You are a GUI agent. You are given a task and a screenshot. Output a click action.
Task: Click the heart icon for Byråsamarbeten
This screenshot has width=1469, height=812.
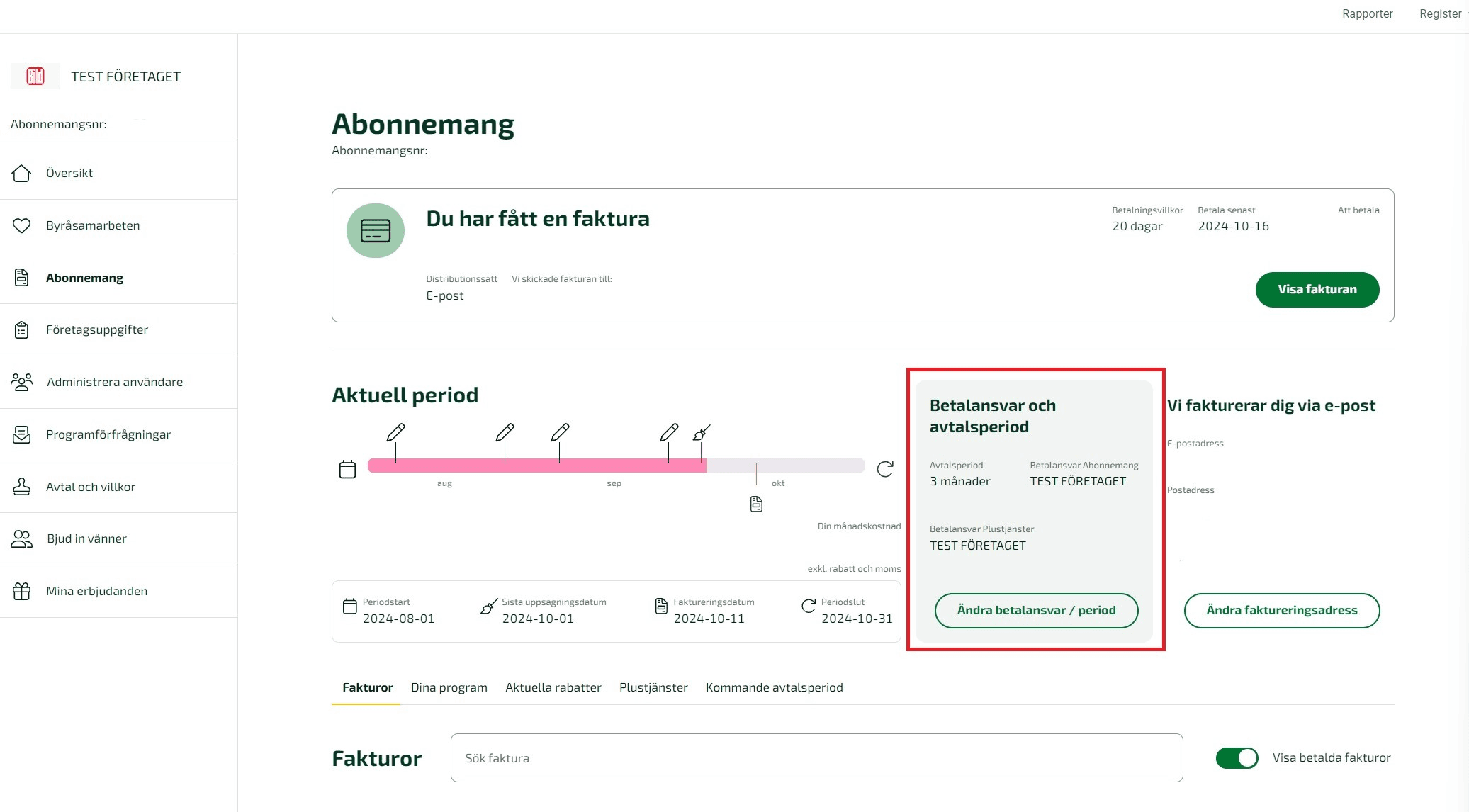pos(21,225)
